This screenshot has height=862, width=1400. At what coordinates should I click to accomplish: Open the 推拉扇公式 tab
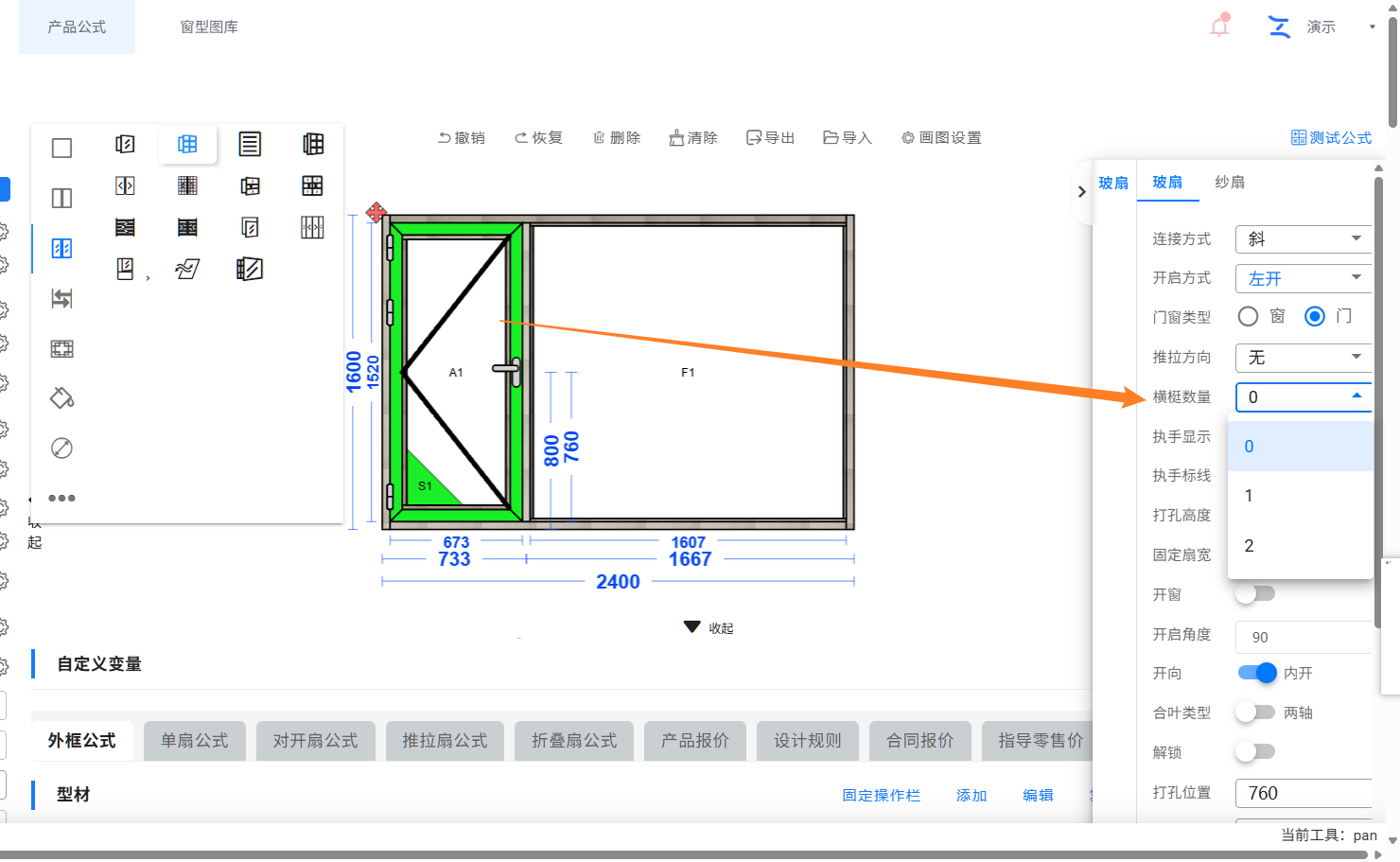(x=445, y=741)
